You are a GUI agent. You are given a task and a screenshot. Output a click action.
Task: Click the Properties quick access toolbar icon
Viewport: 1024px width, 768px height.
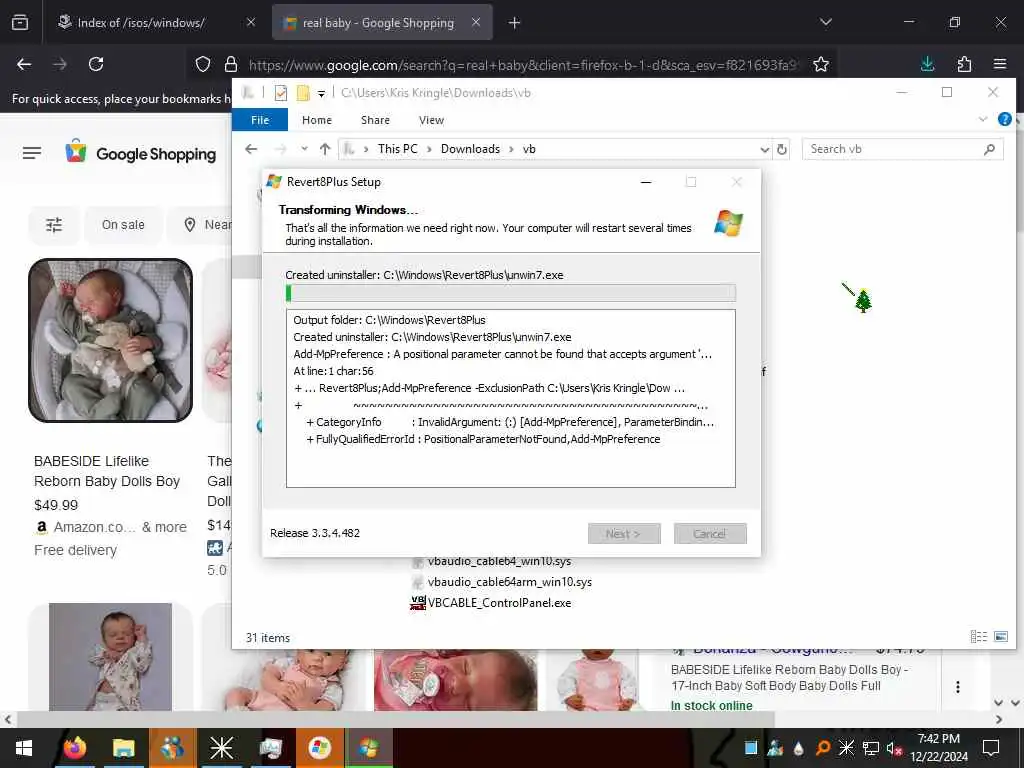pyautogui.click(x=281, y=93)
